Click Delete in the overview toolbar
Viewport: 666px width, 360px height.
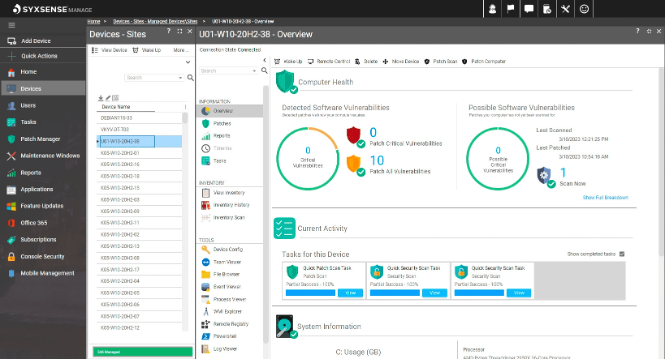click(x=366, y=62)
